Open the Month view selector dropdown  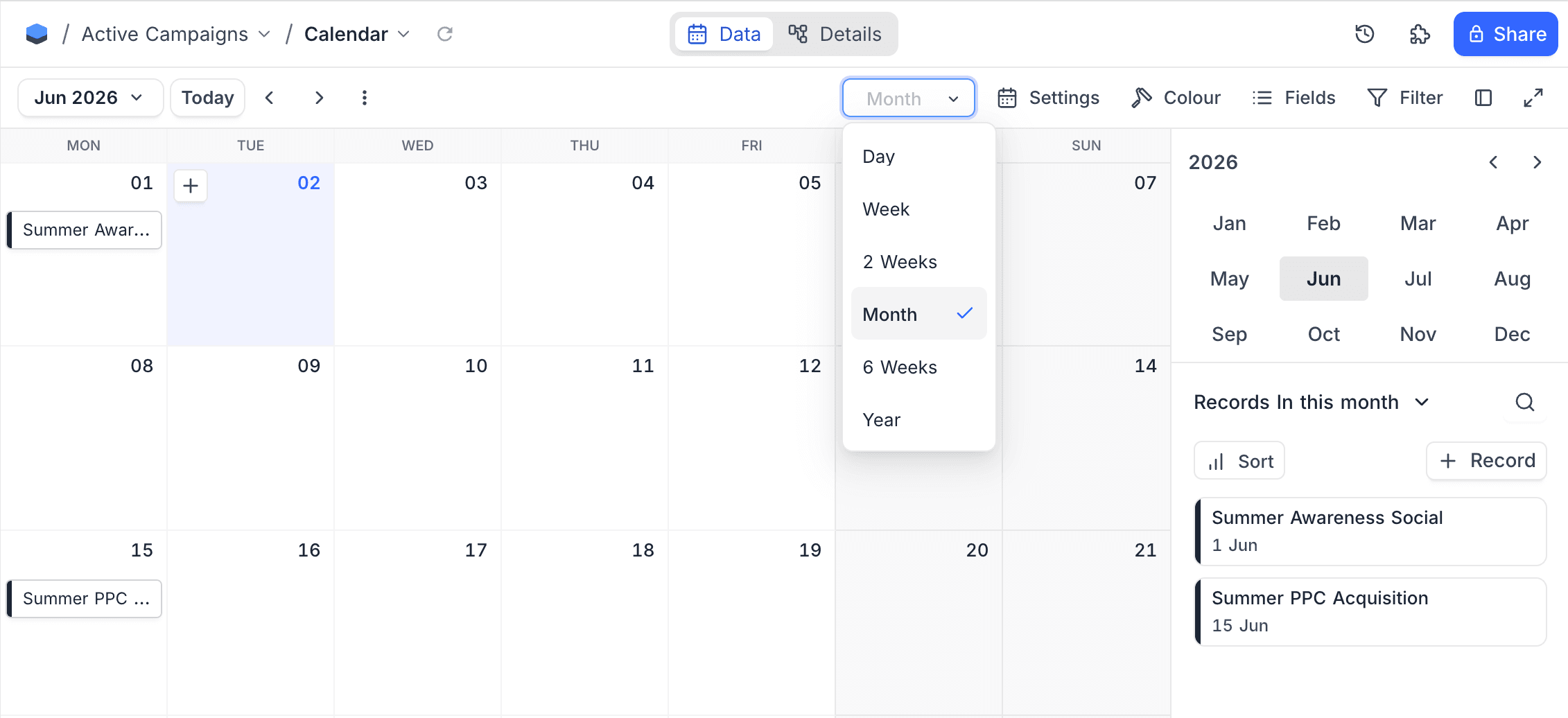[909, 98]
